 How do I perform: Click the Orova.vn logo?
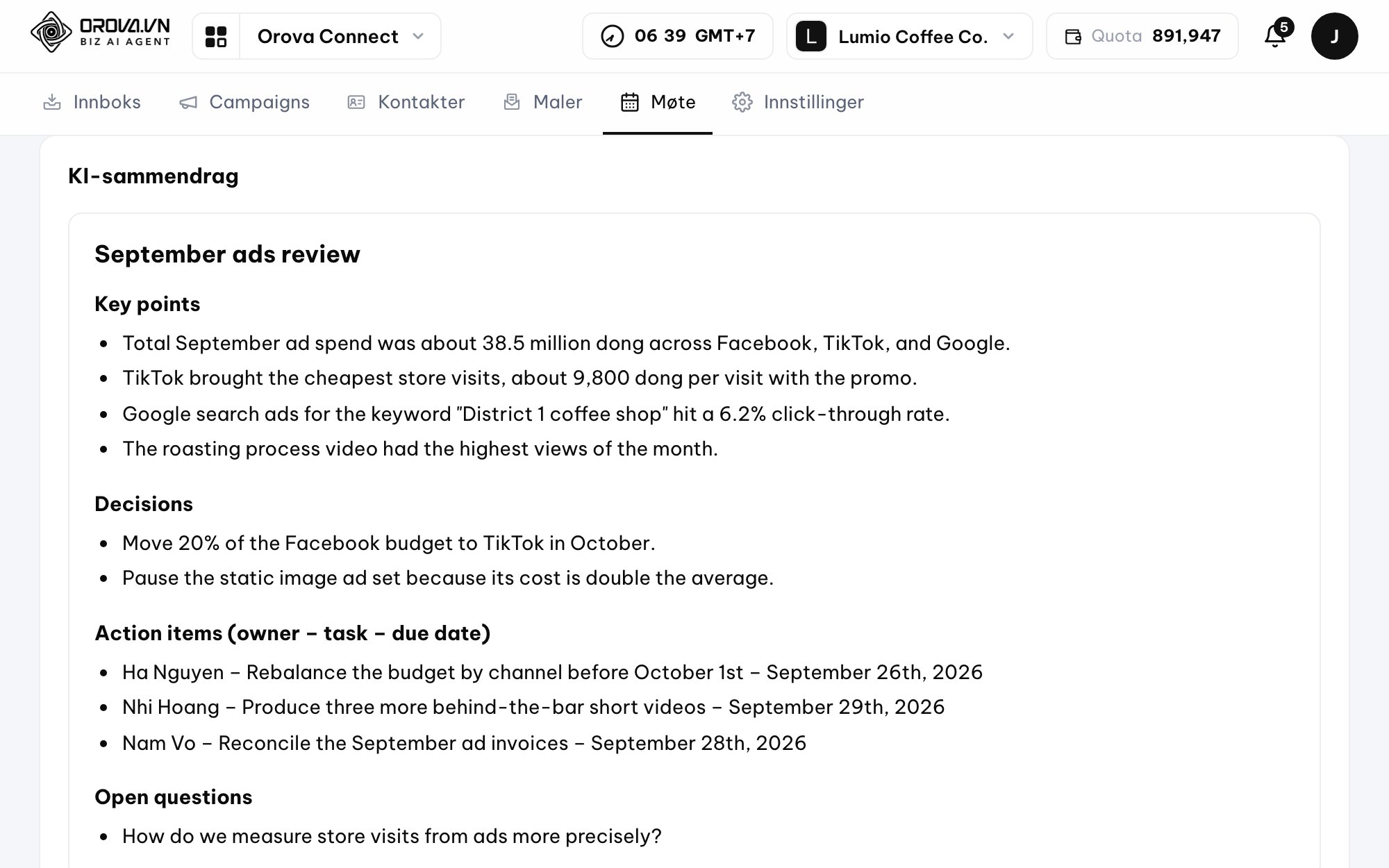coord(100,33)
